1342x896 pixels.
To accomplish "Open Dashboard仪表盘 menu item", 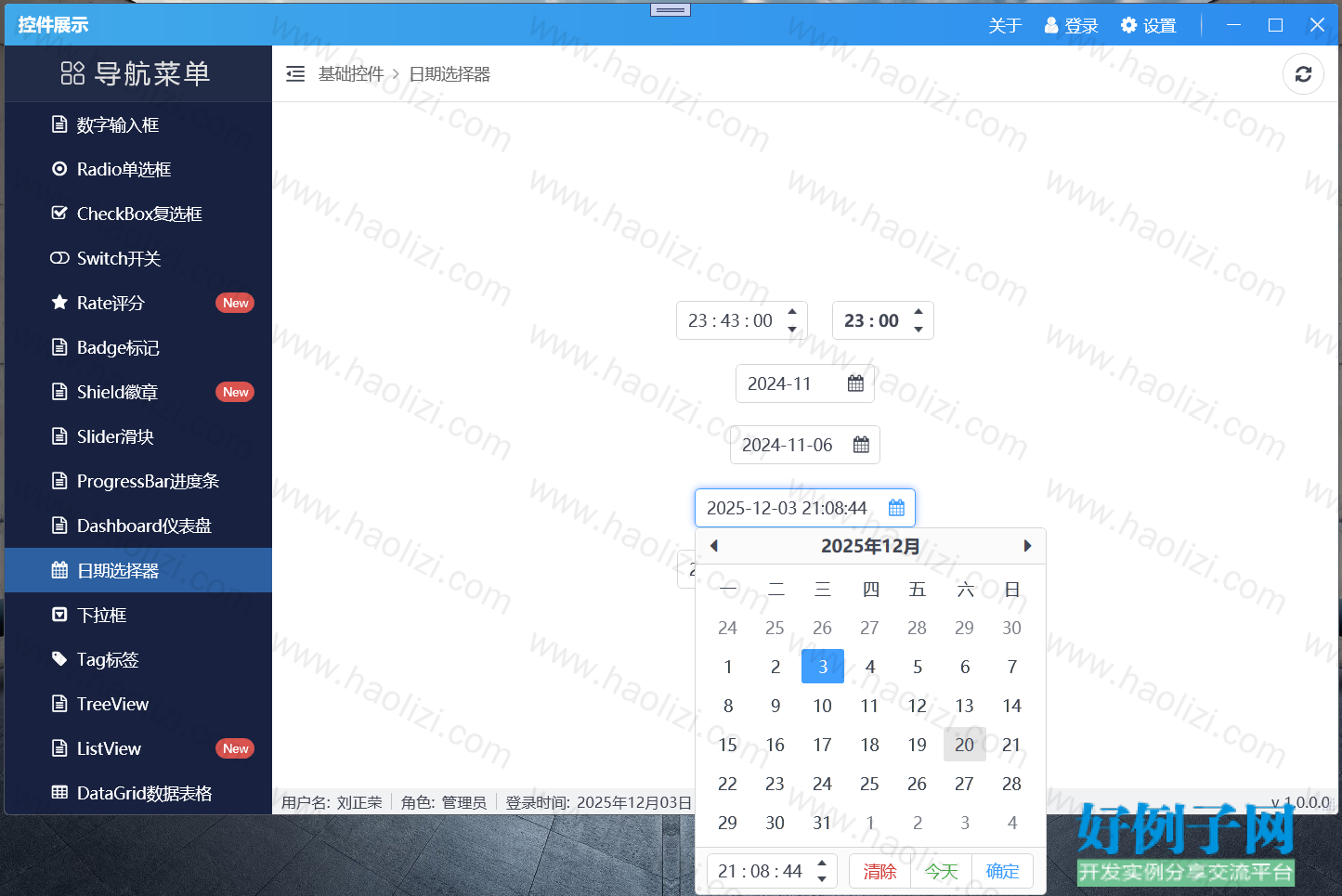I will tap(138, 526).
